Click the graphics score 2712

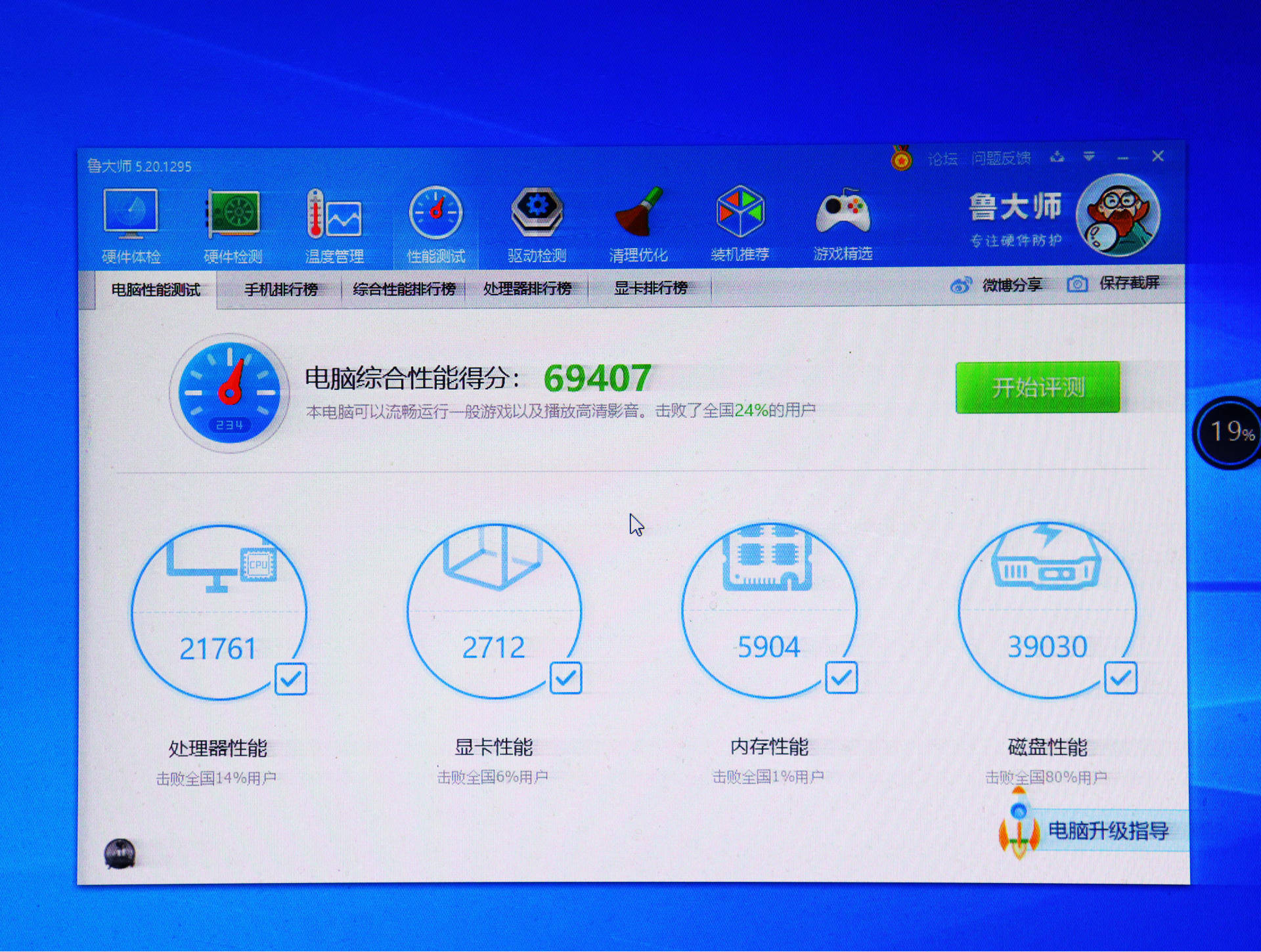coord(493,647)
